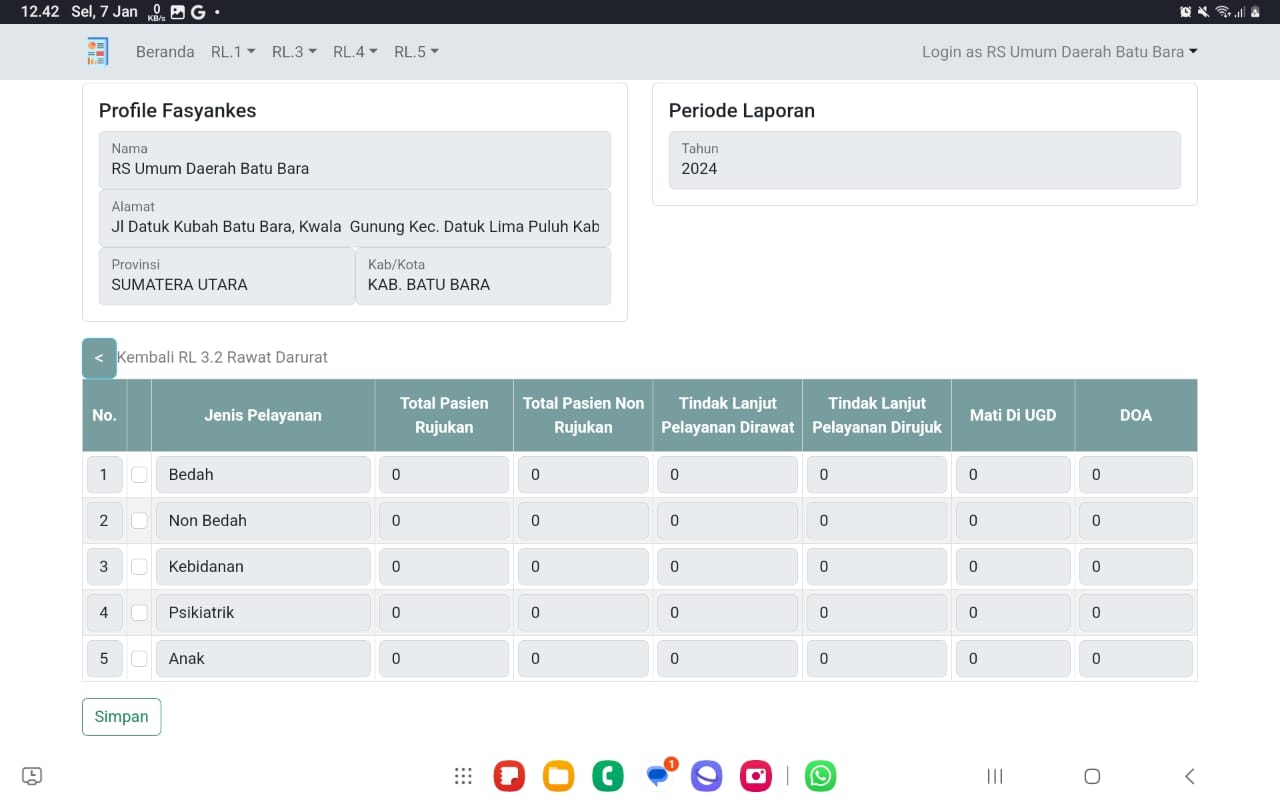Click the Nama field RS Umum Daerah
This screenshot has width=1280, height=800.
coord(355,160)
